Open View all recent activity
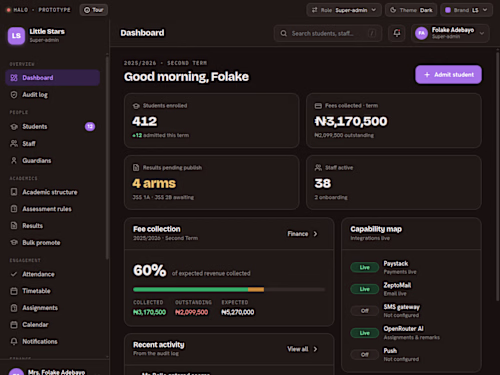Image resolution: width=500 pixels, height=375 pixels. [x=302, y=349]
